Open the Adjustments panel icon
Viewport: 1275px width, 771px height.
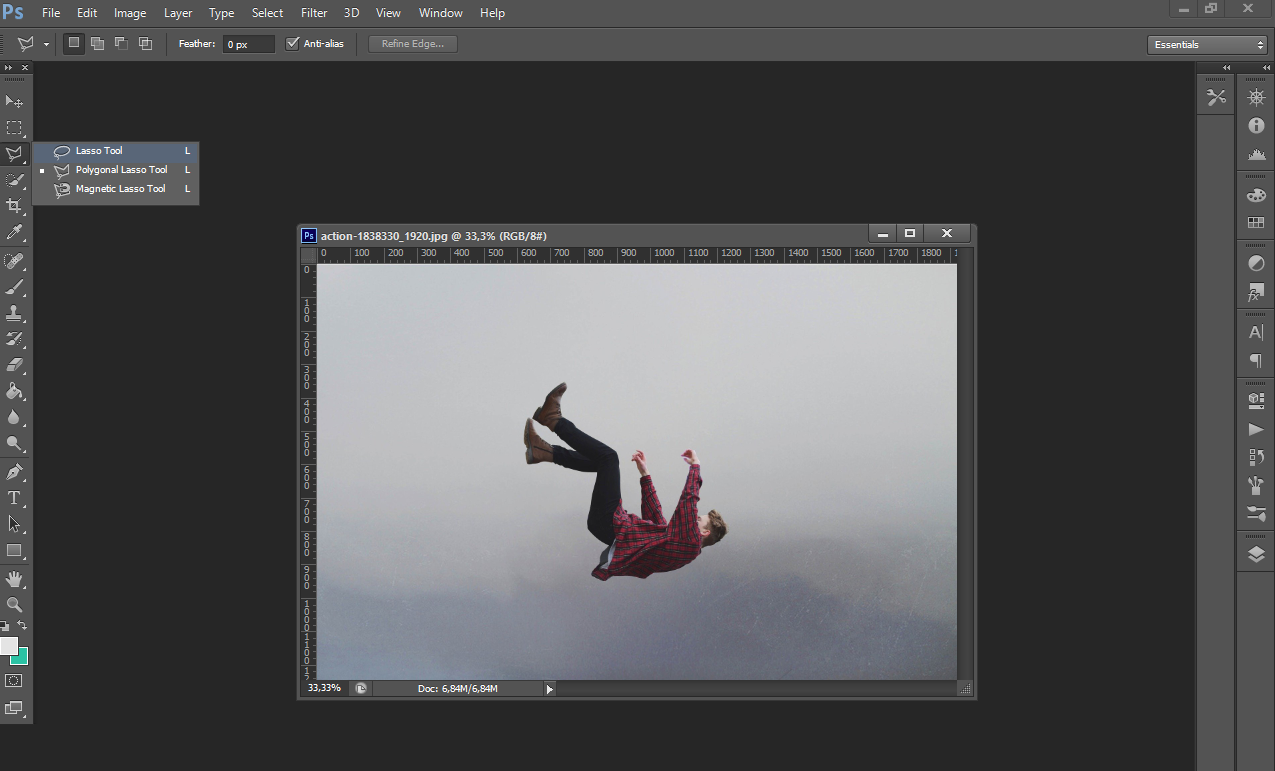[x=1256, y=264]
